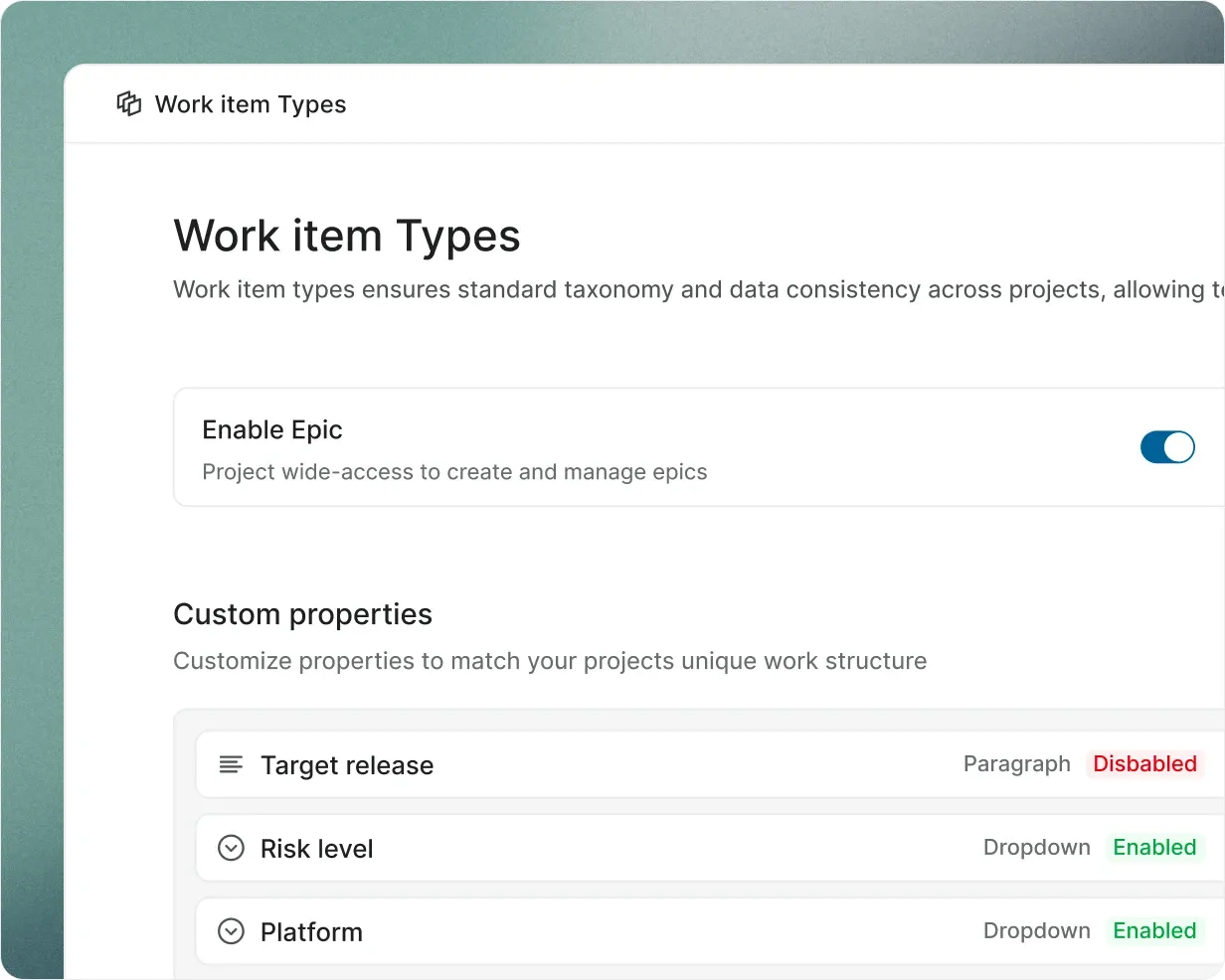Viewport: 1225px width, 980px height.
Task: Click the Paragraph type label for Target release
Action: click(1017, 763)
